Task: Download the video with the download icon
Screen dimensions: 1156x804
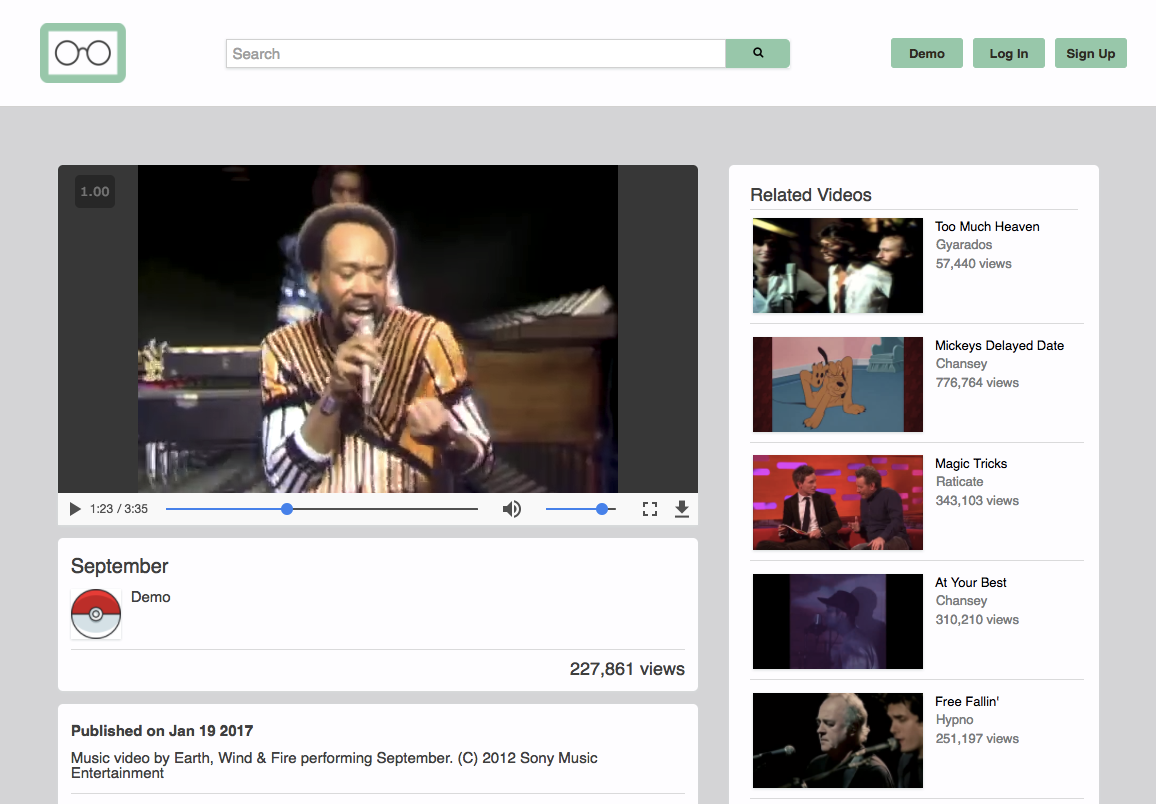Action: [x=682, y=509]
